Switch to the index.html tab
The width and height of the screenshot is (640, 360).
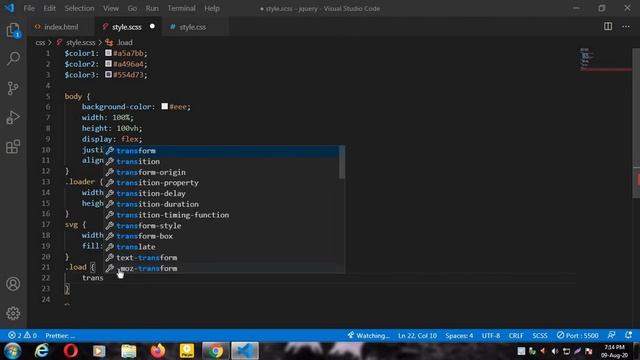tap(61, 27)
